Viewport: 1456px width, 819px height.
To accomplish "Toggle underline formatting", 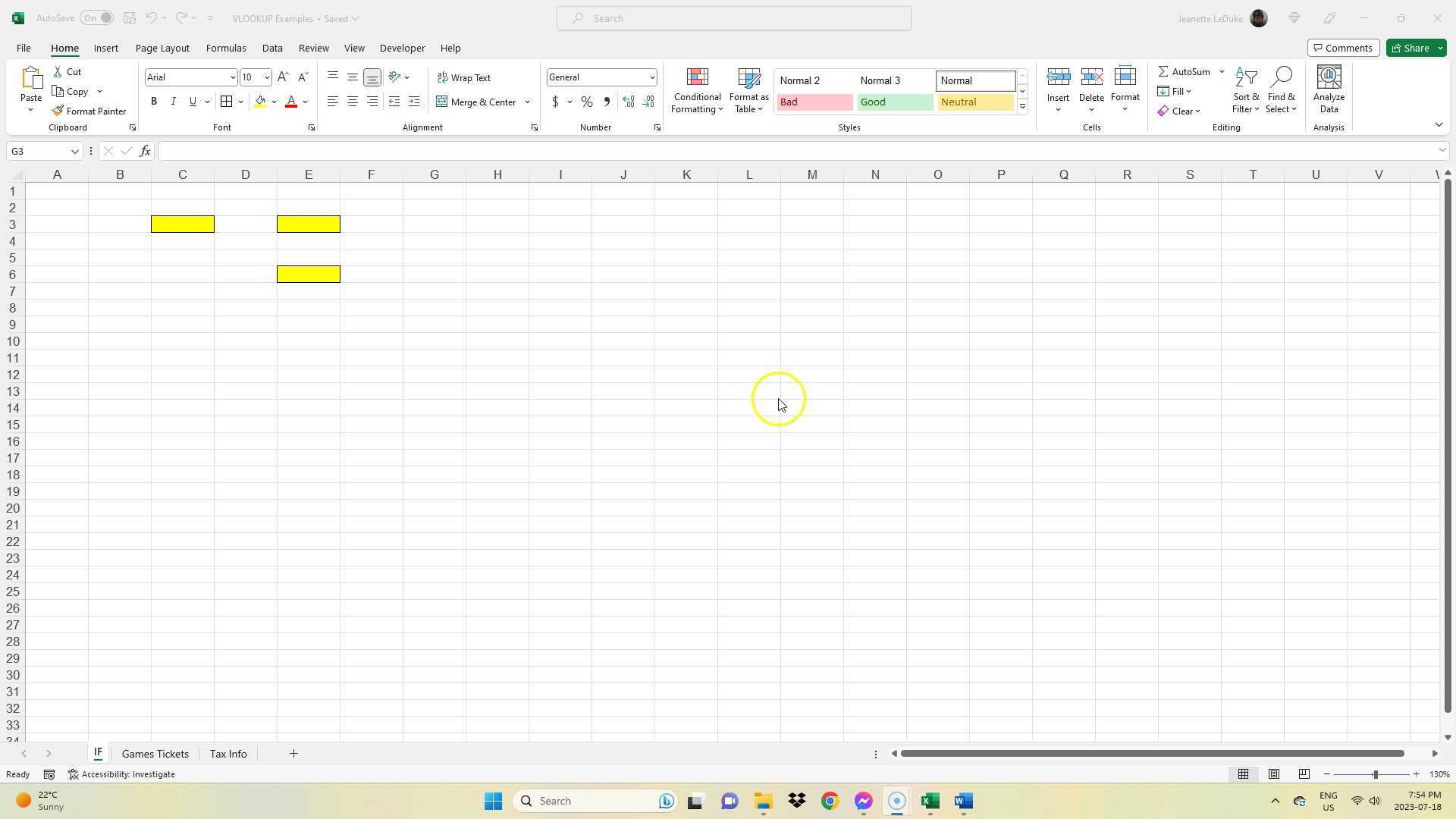I will tap(193, 101).
